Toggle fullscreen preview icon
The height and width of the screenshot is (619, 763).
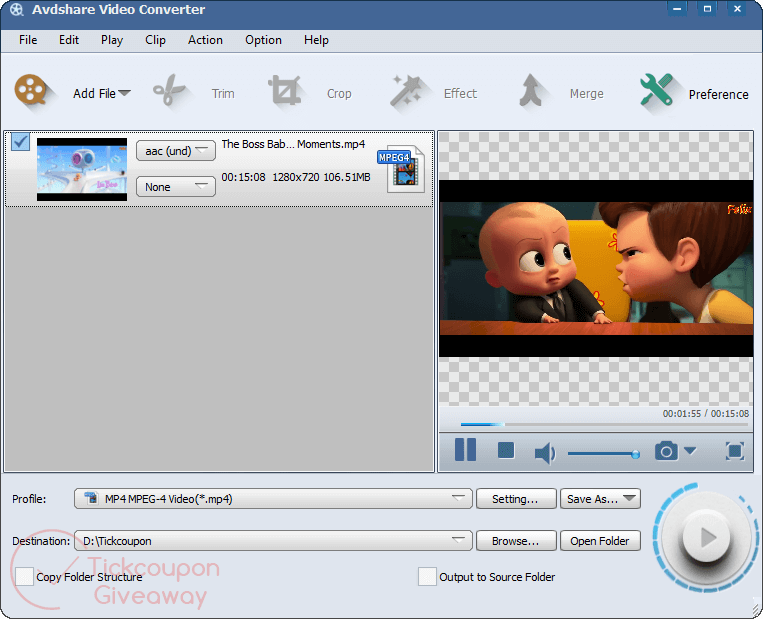point(735,451)
